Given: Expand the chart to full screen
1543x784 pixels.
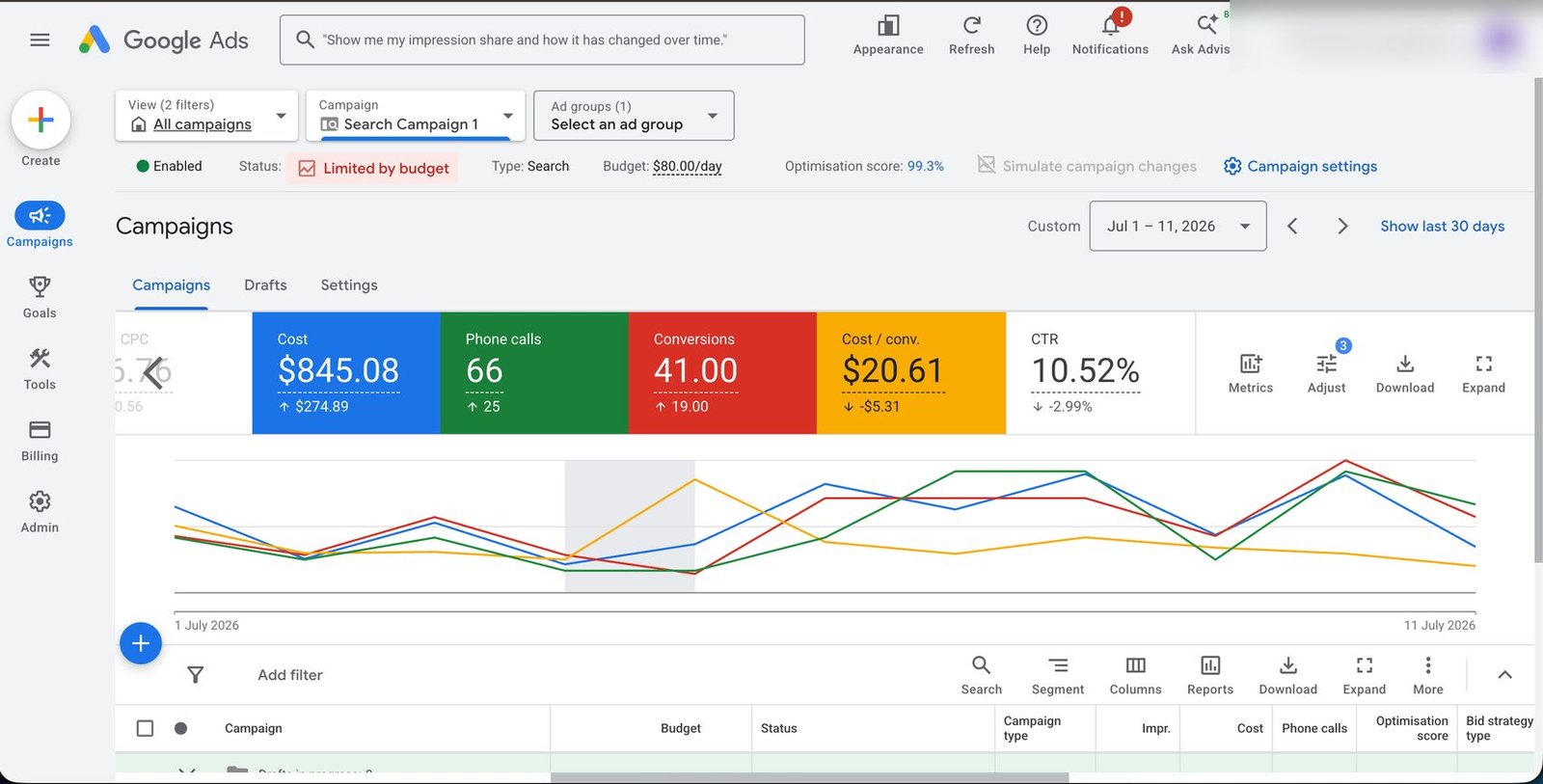Looking at the screenshot, I should pos(1483,373).
